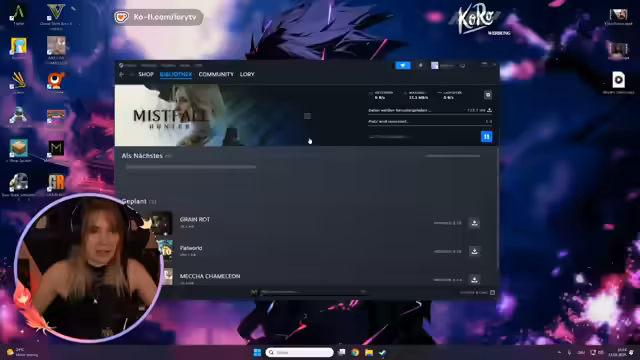Select the Palworld title
This screenshot has width=640, height=360.
pos(191,248)
